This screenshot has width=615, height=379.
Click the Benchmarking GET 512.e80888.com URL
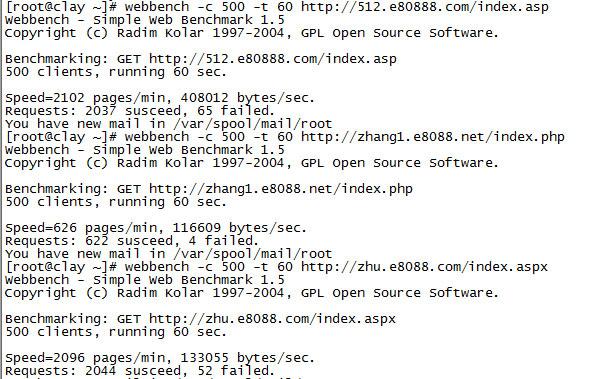click(273, 59)
